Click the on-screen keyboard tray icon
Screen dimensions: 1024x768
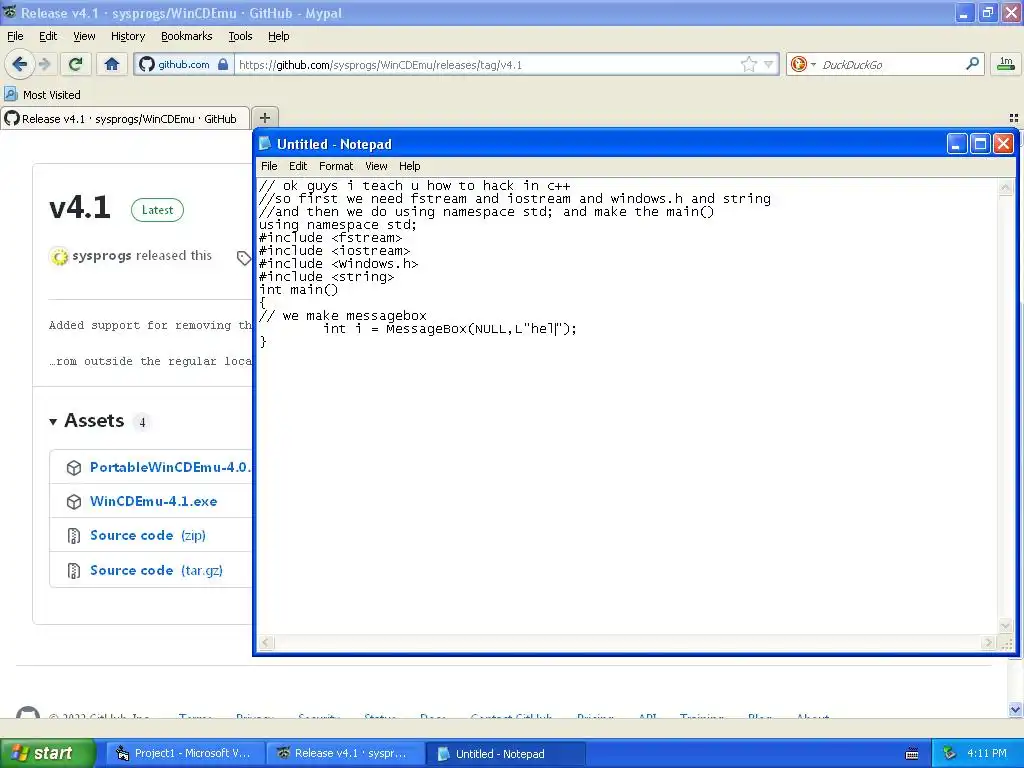912,754
